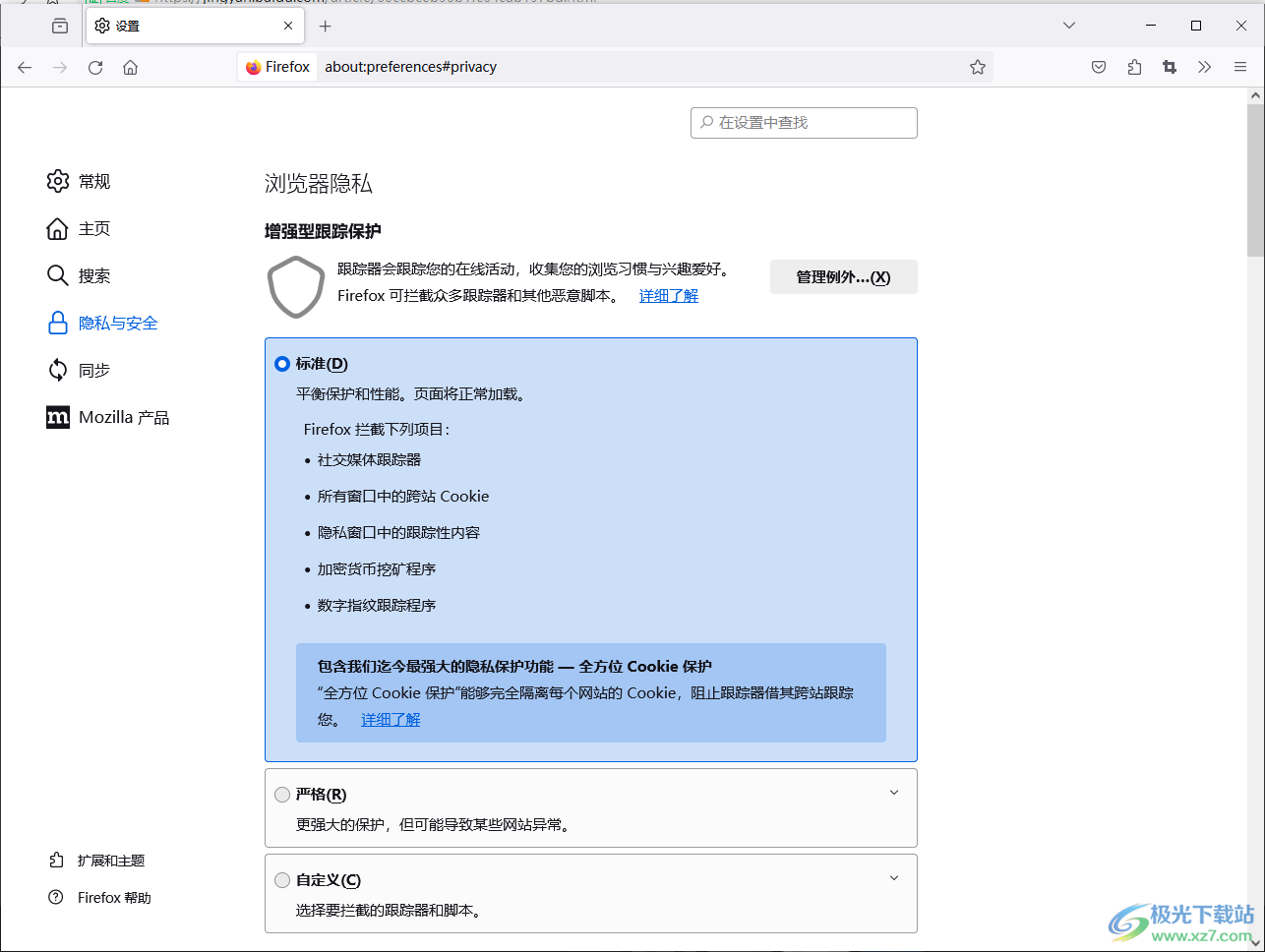Open 常规 settings category
This screenshot has width=1265, height=952.
[x=79, y=181]
